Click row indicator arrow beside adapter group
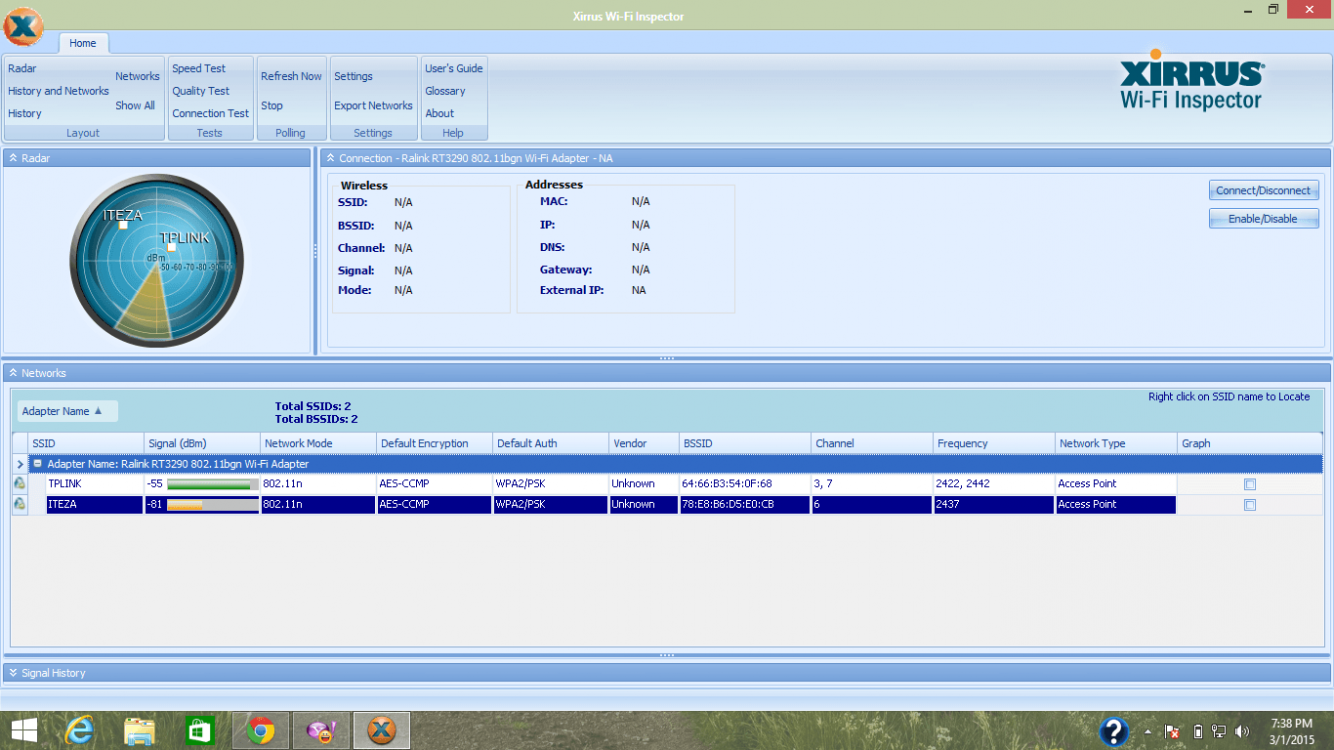 20,464
